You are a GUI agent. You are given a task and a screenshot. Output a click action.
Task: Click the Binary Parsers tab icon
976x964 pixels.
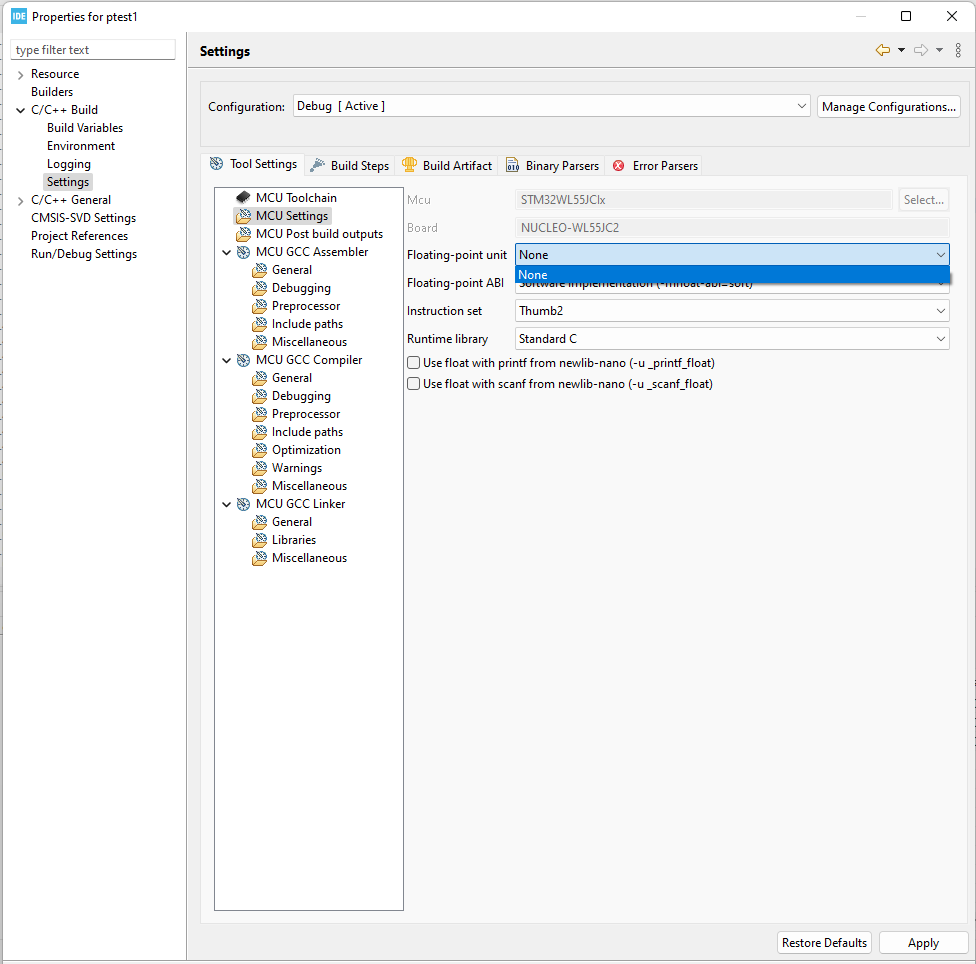click(x=512, y=165)
